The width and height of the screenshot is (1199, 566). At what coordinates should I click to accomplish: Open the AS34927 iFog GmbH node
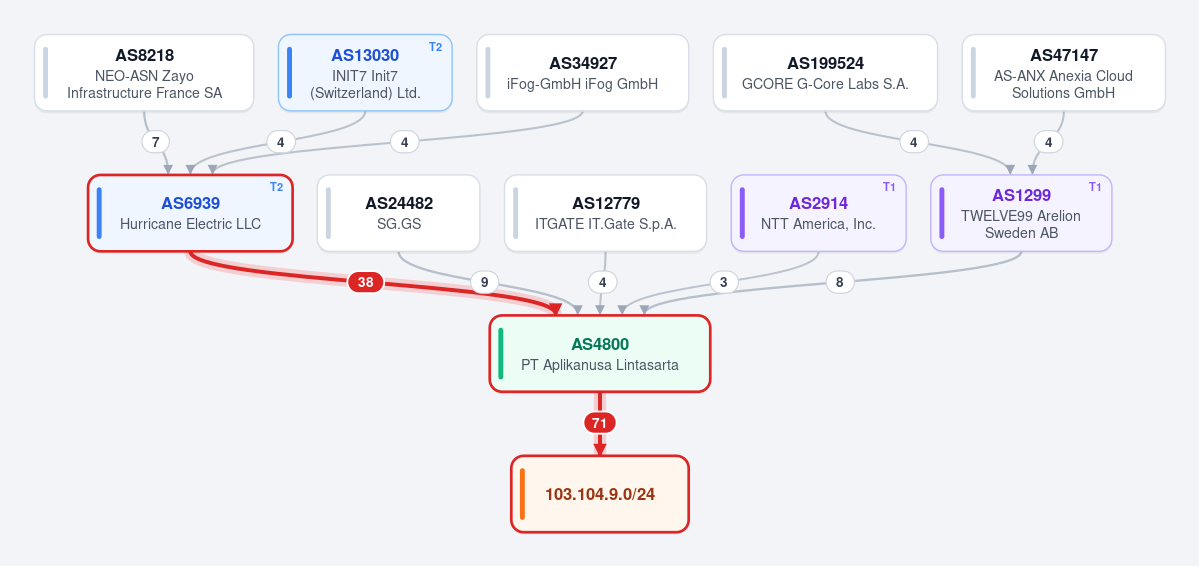tap(583, 73)
